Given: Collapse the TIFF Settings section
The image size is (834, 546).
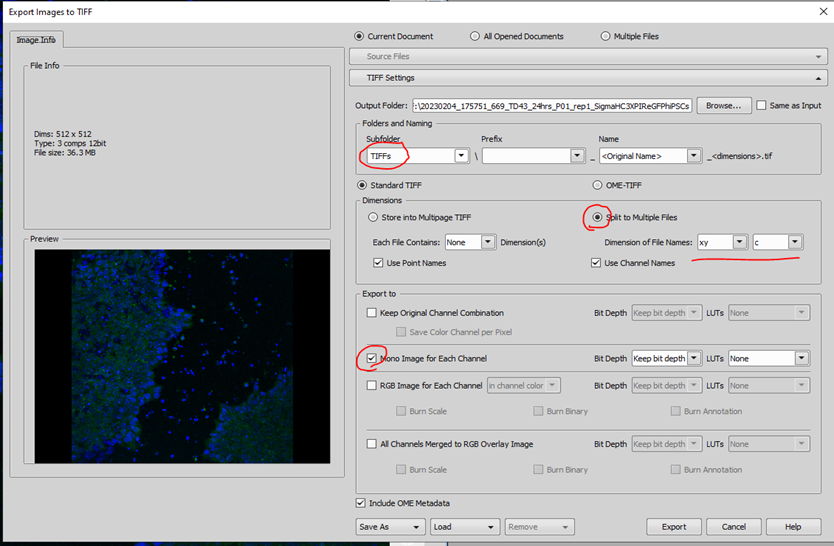Looking at the screenshot, I should 819,78.
